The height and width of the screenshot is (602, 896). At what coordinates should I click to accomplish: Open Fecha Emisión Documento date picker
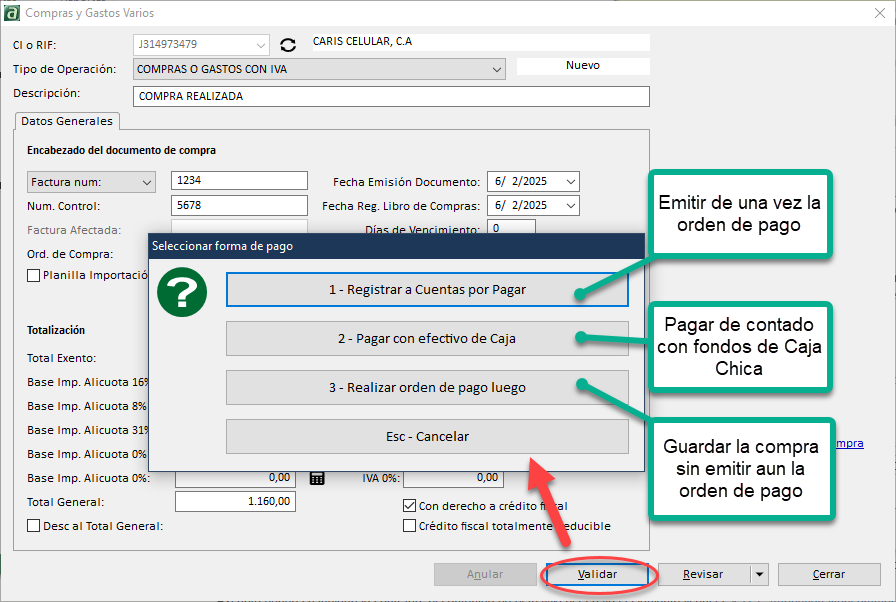coord(570,182)
